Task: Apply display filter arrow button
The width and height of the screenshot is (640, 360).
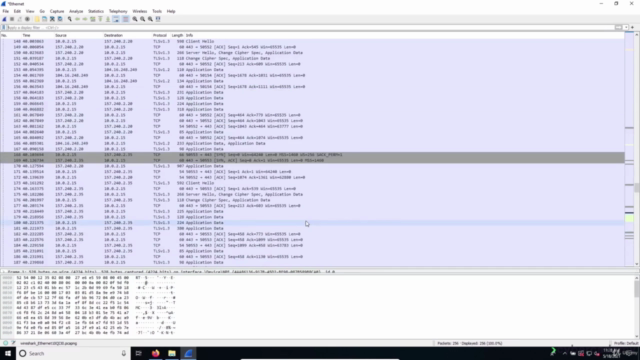Action: click(x=619, y=27)
